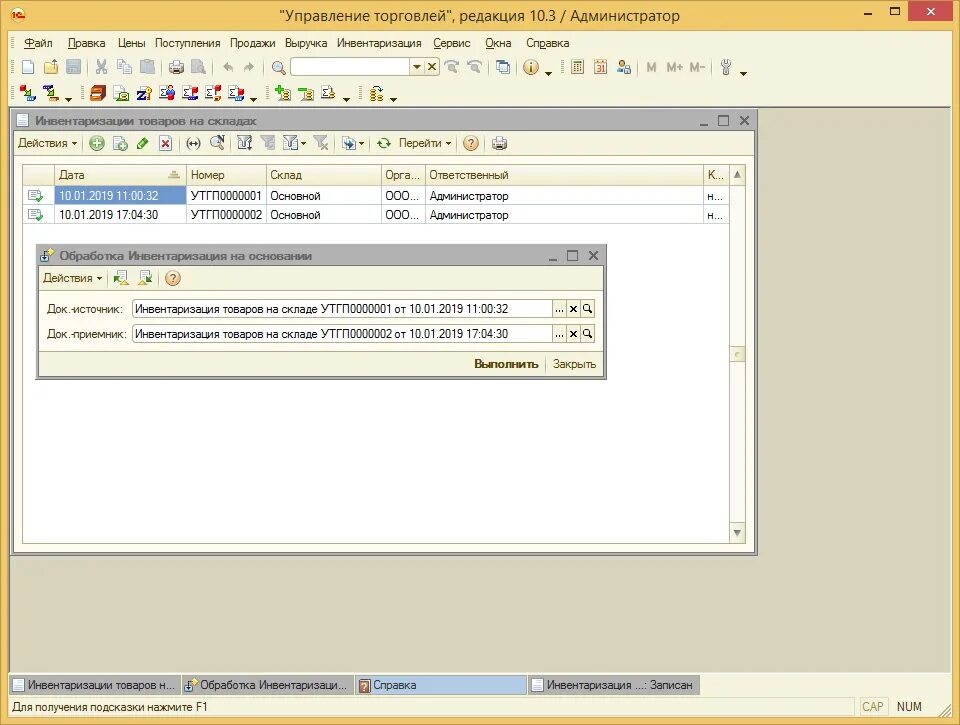960x725 pixels.
Task: Click the Refresh icon in list toolbar
Action: point(384,143)
